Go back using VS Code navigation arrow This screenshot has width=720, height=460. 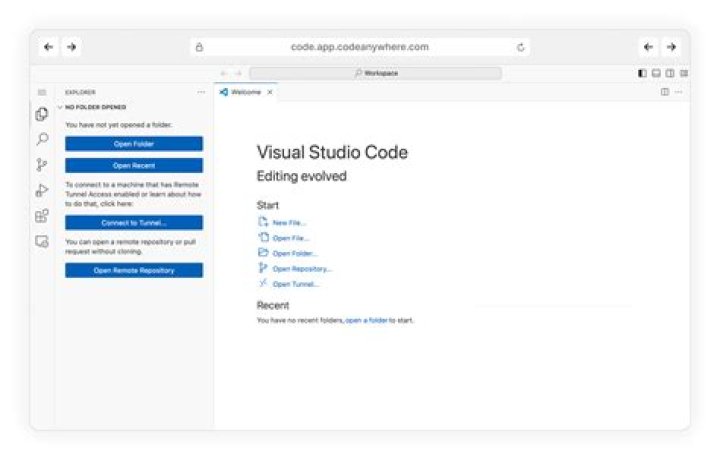(224, 73)
